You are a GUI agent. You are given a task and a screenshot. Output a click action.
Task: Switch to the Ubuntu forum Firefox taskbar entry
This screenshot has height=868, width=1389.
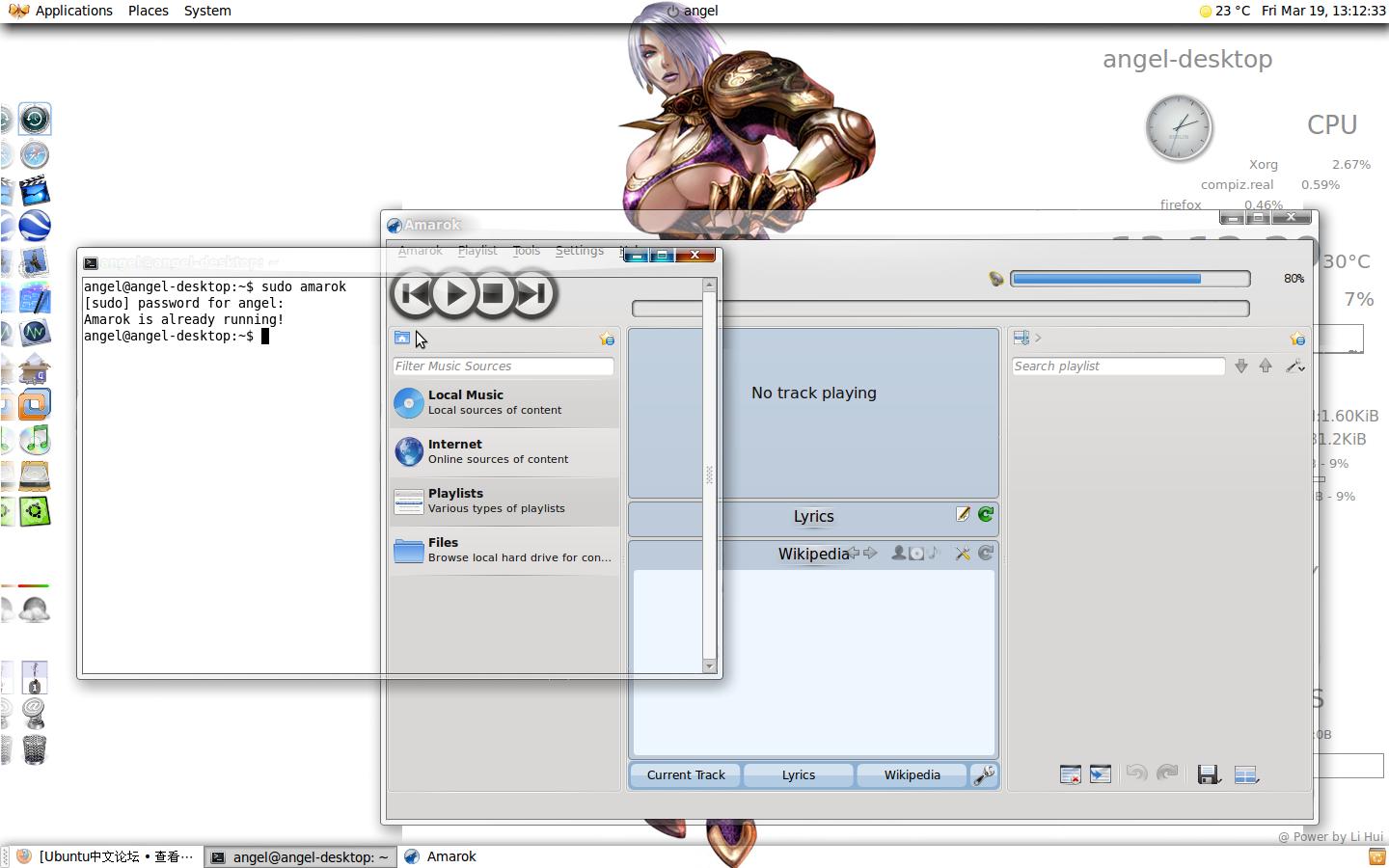[x=105, y=856]
